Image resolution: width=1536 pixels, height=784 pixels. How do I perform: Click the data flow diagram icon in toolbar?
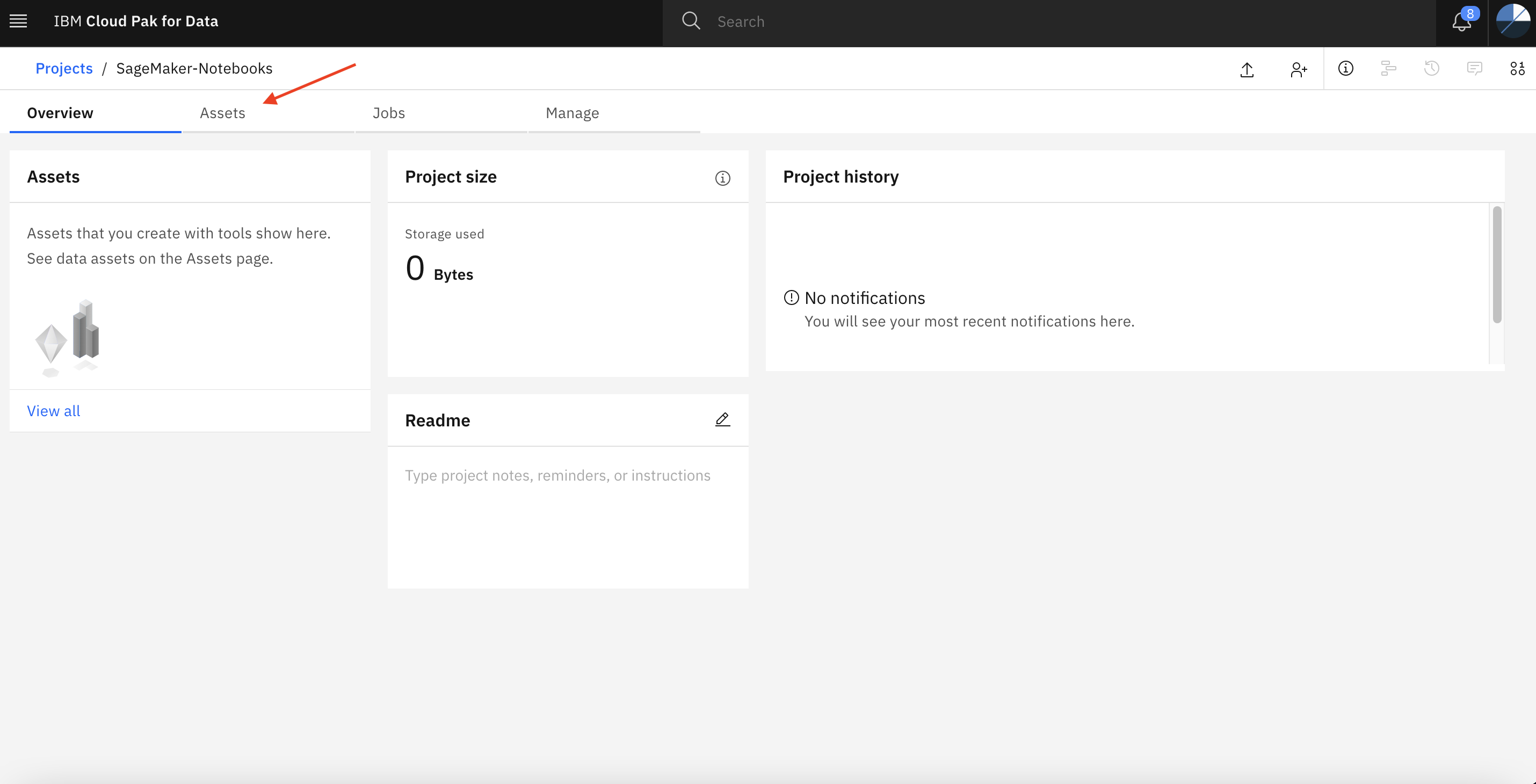click(x=1389, y=69)
